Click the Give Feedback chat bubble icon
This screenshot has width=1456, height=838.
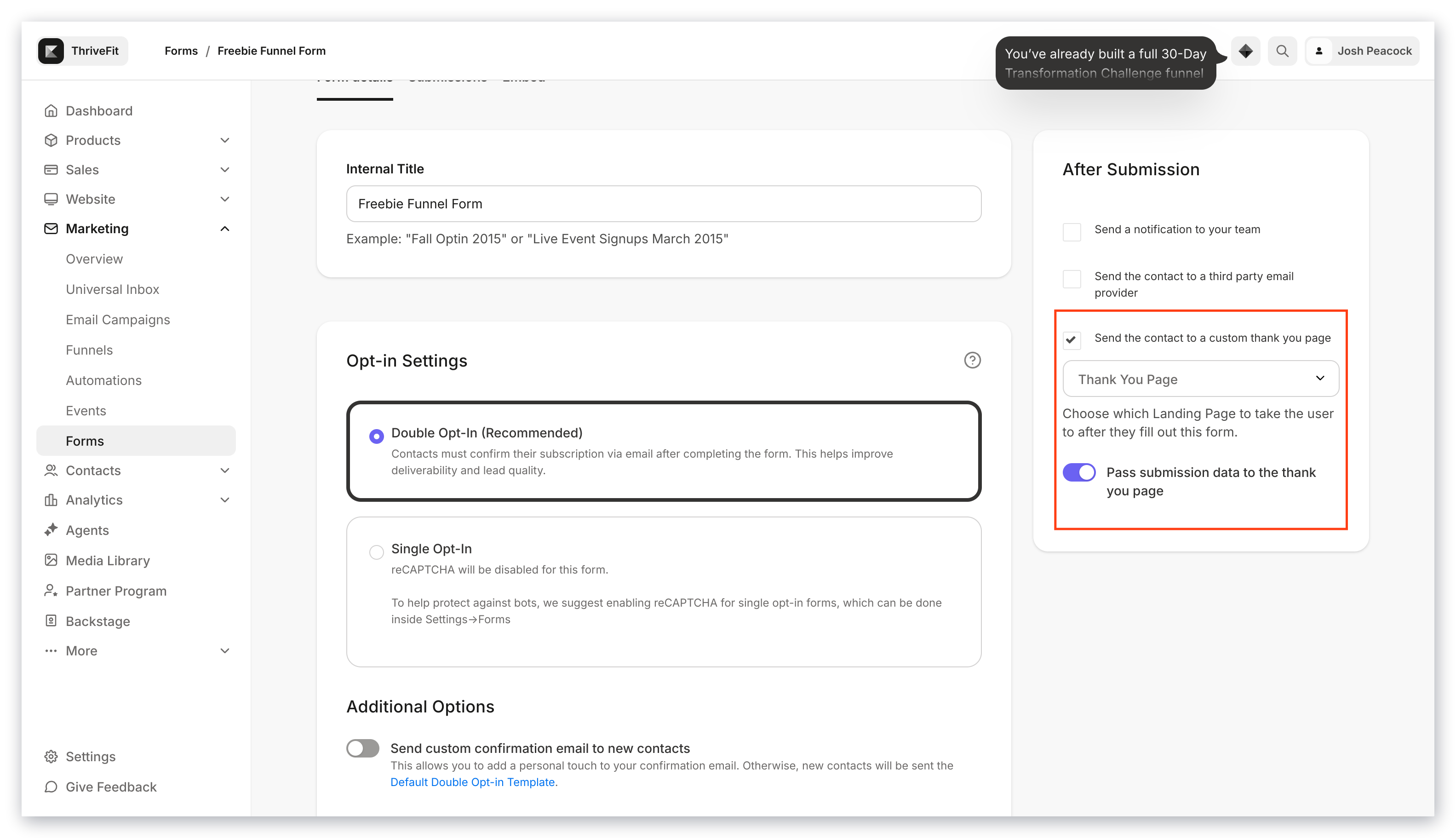point(51,786)
